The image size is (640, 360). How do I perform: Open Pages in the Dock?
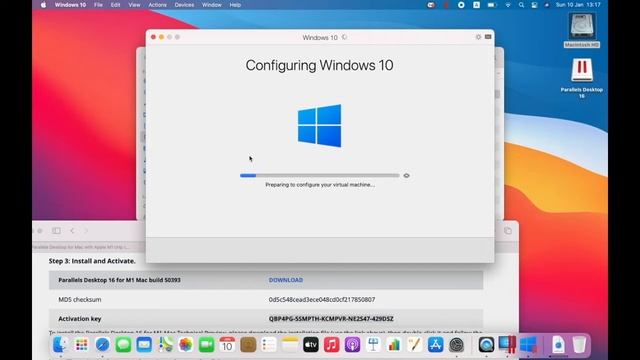(x=415, y=345)
